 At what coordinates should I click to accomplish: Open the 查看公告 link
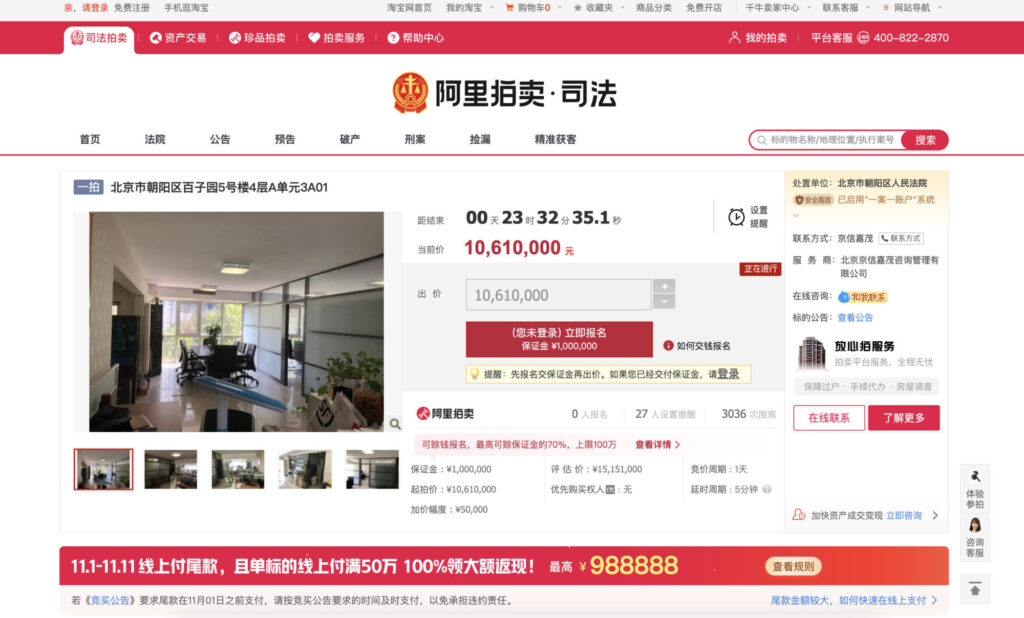[855, 318]
